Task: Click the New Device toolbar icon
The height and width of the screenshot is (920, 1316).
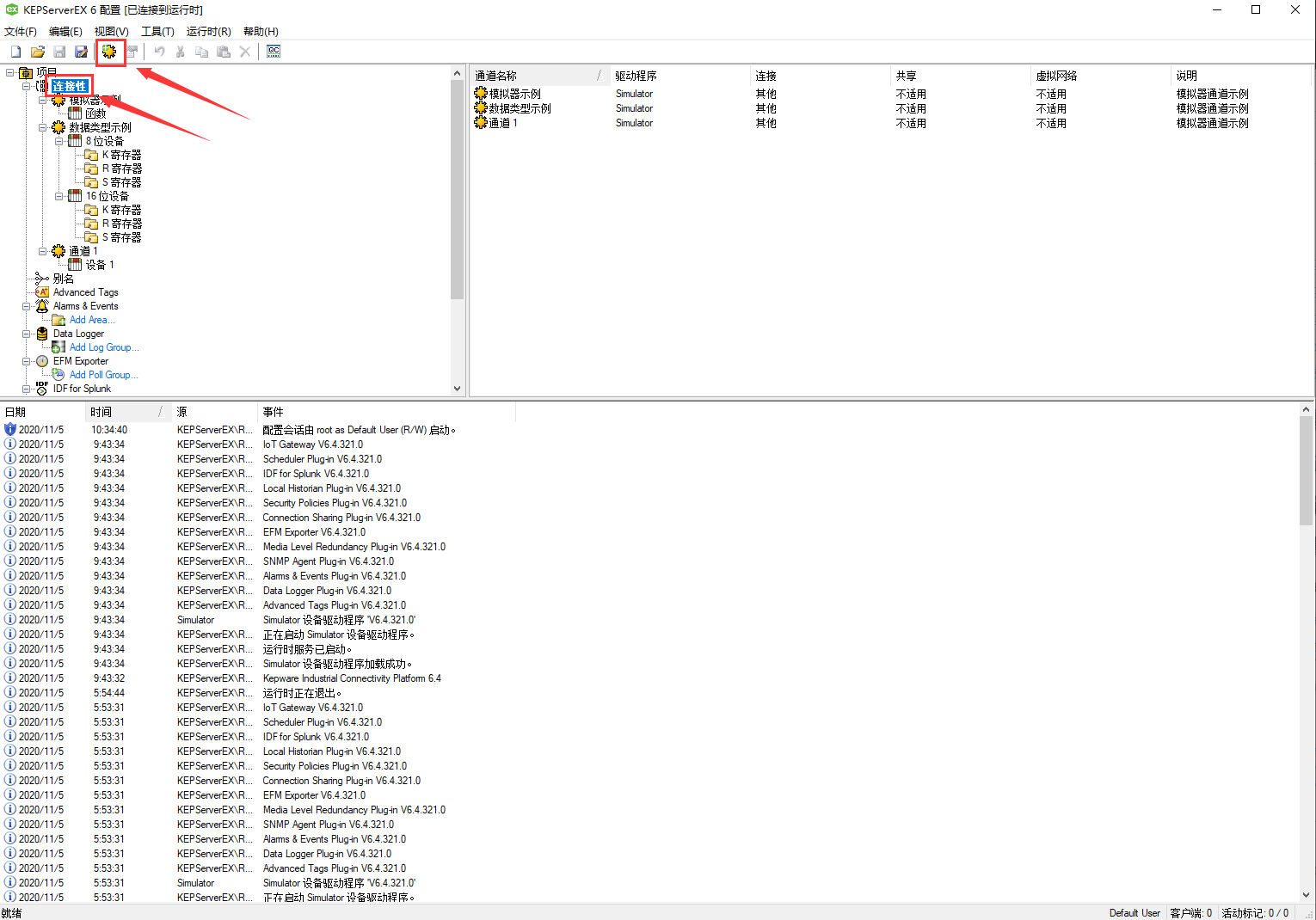Action: tap(132, 52)
